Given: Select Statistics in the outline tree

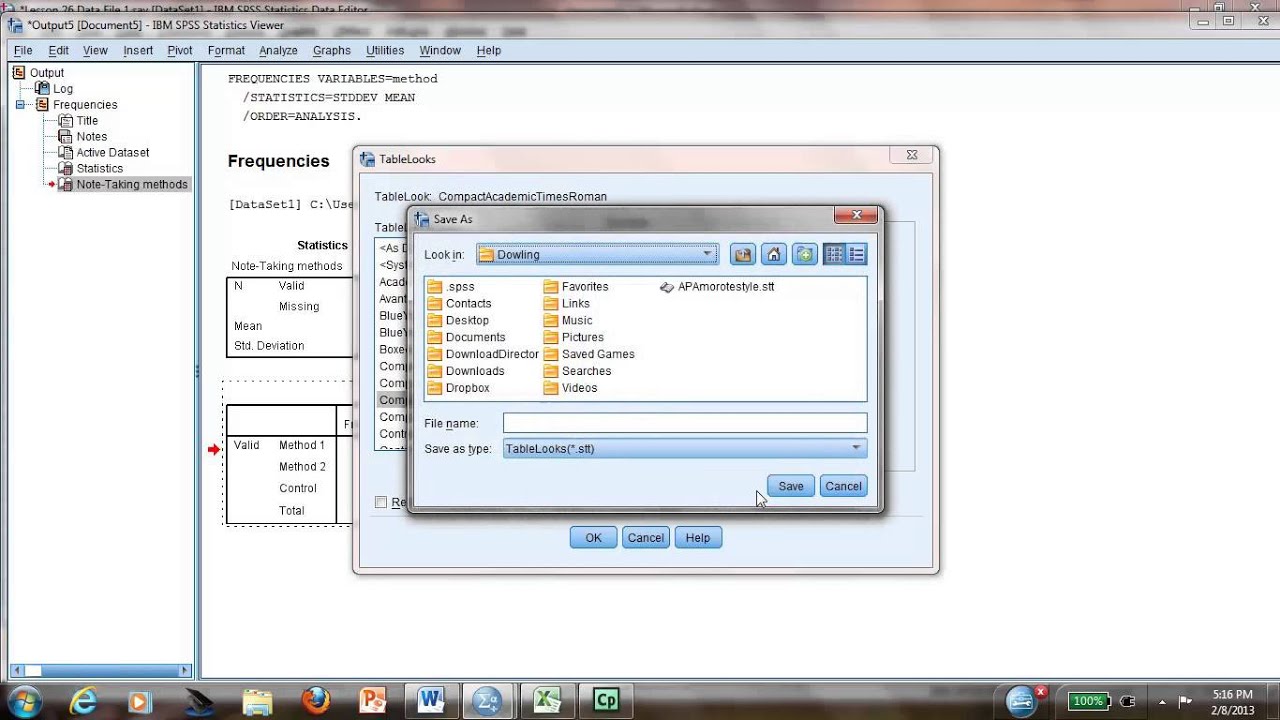Looking at the screenshot, I should tap(91, 169).
